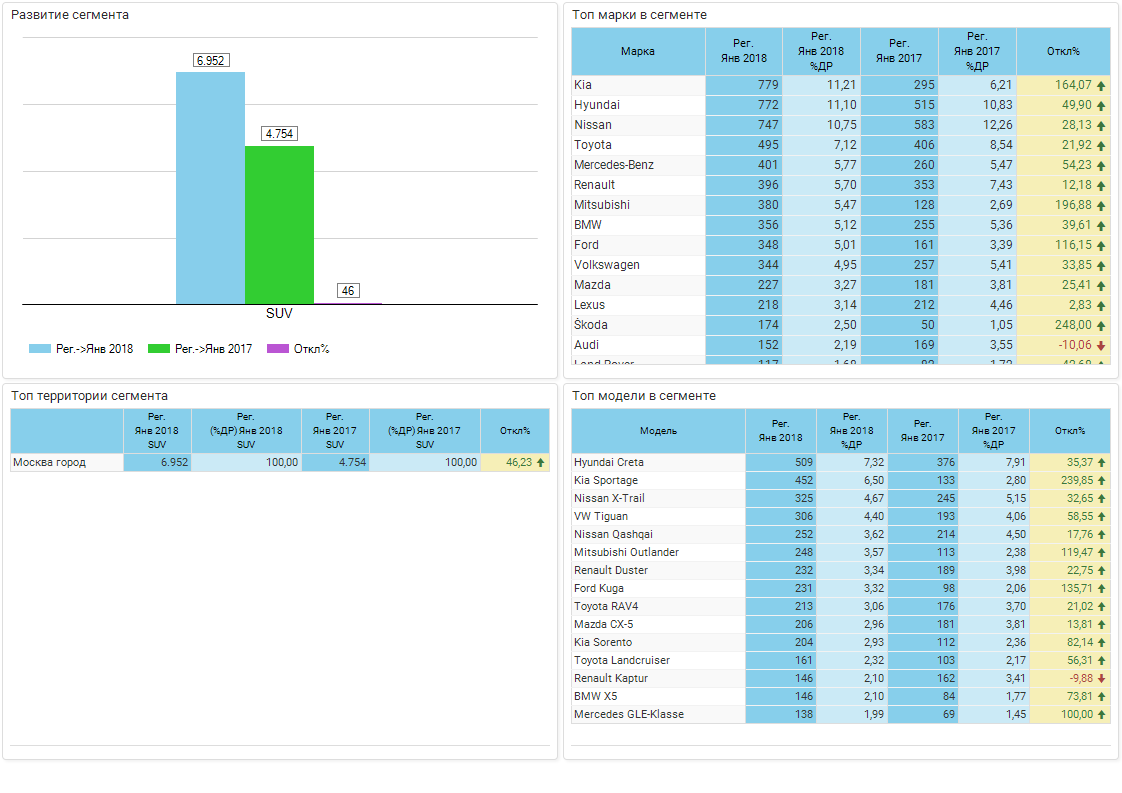Click the Топ территории сегмента title
Viewport: 1122px width, 793px height.
pyautogui.click(x=89, y=396)
